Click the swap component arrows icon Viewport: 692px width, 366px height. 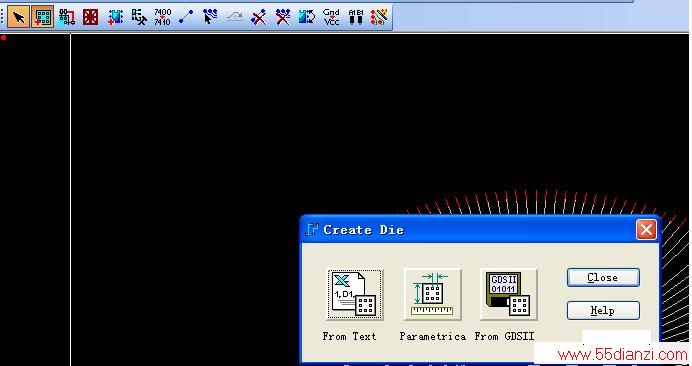(x=307, y=17)
